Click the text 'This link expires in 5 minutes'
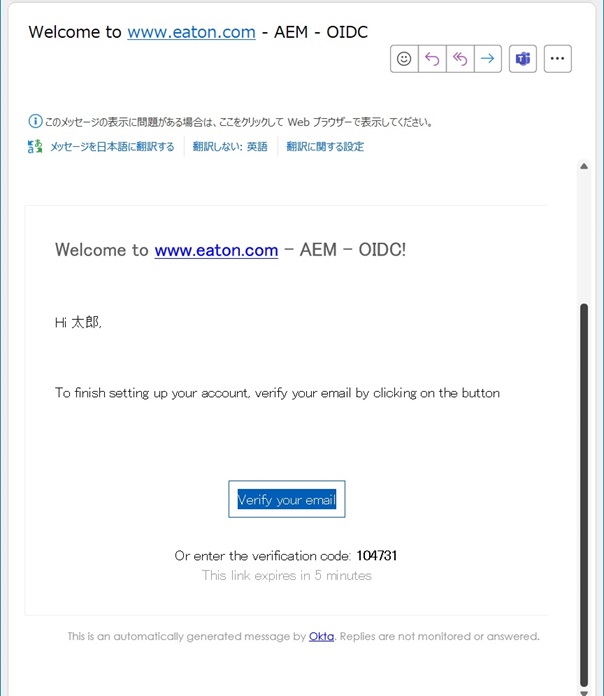This screenshot has width=604, height=696. pos(287,575)
